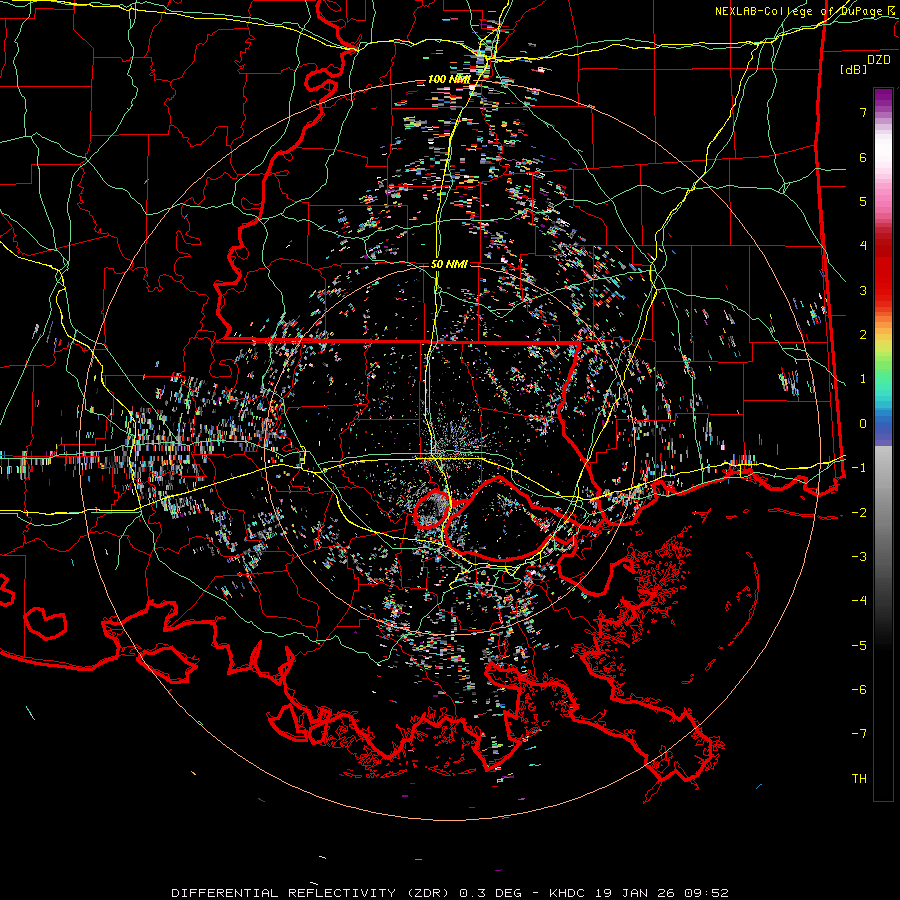Click the "TH" label below the scale

coord(859,779)
